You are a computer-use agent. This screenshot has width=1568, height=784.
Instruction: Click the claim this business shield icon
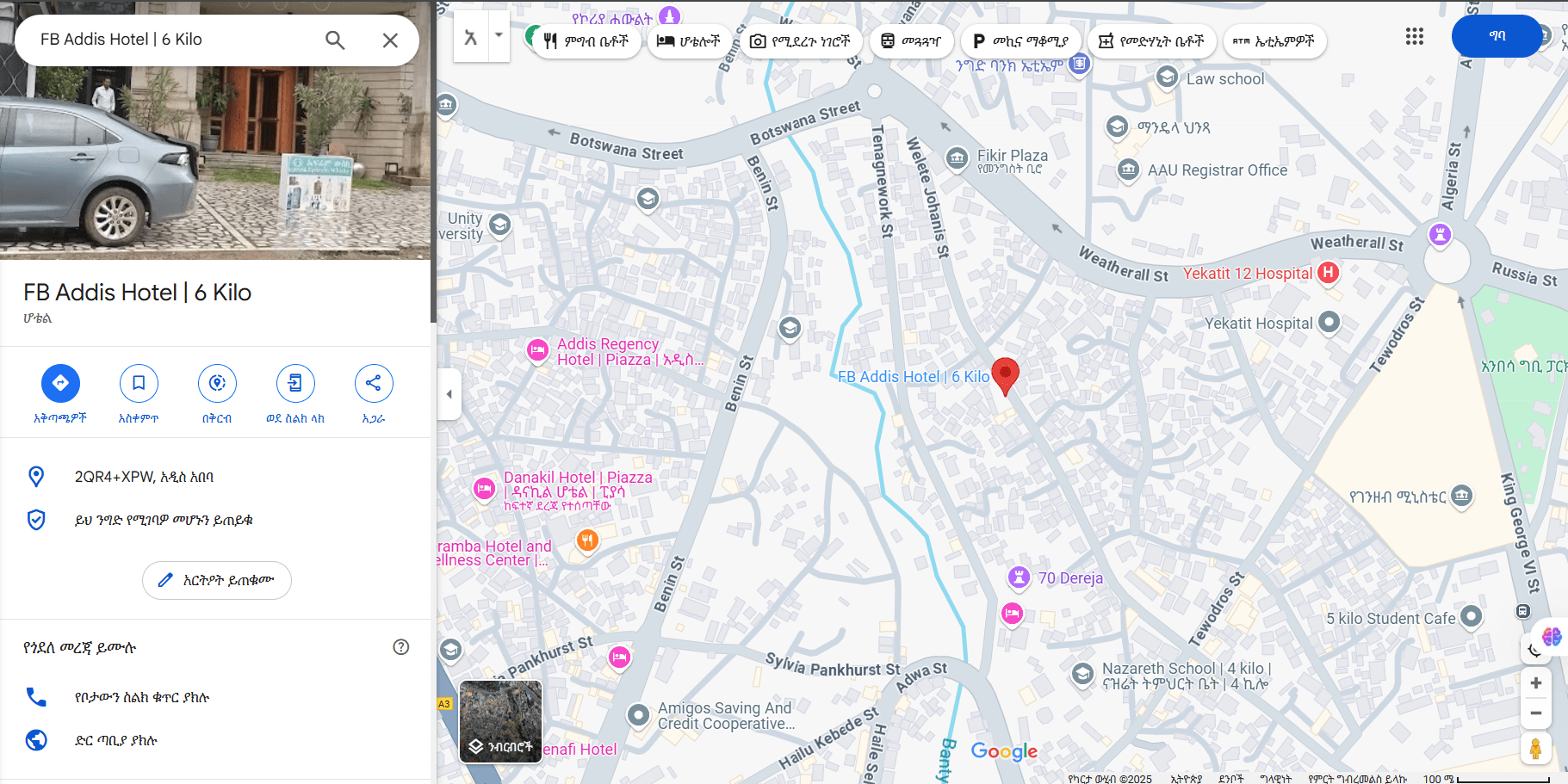coord(36,520)
